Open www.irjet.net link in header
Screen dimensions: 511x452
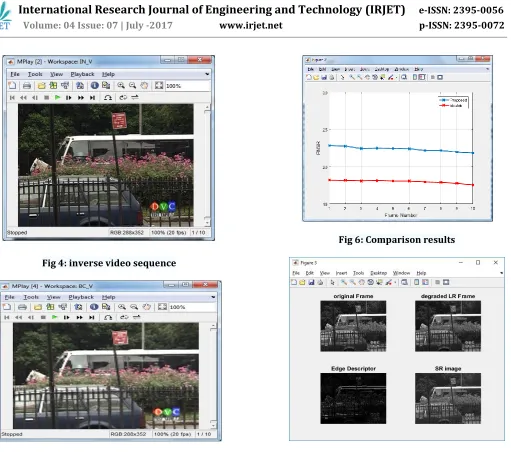point(251,25)
